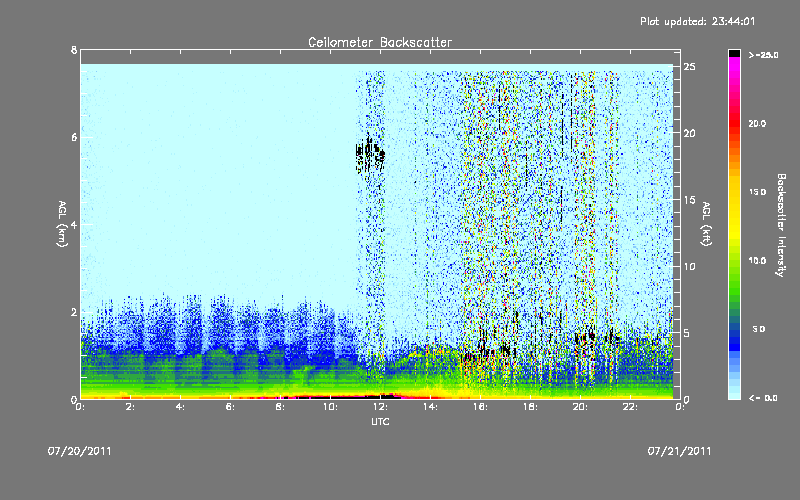Select the "15" kft tick on right axis

pos(689,200)
